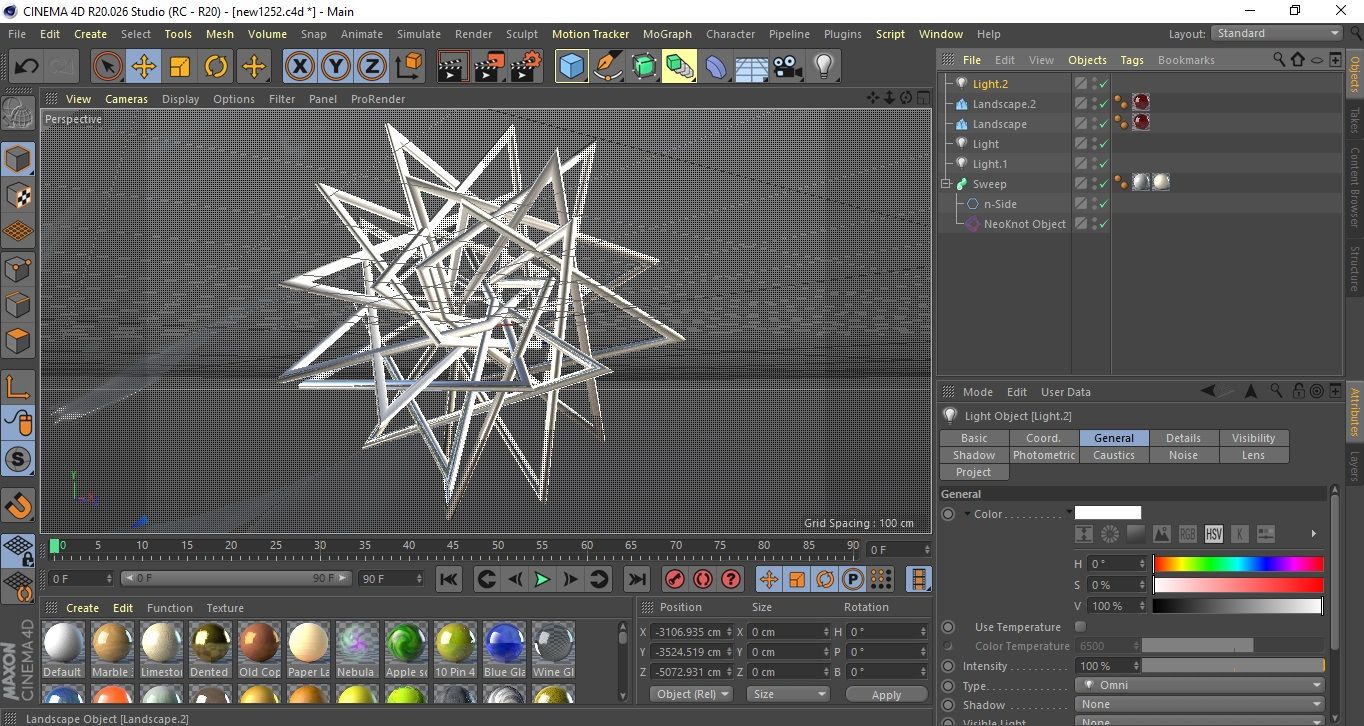
Task: Click Go to End of animation
Action: pos(636,579)
